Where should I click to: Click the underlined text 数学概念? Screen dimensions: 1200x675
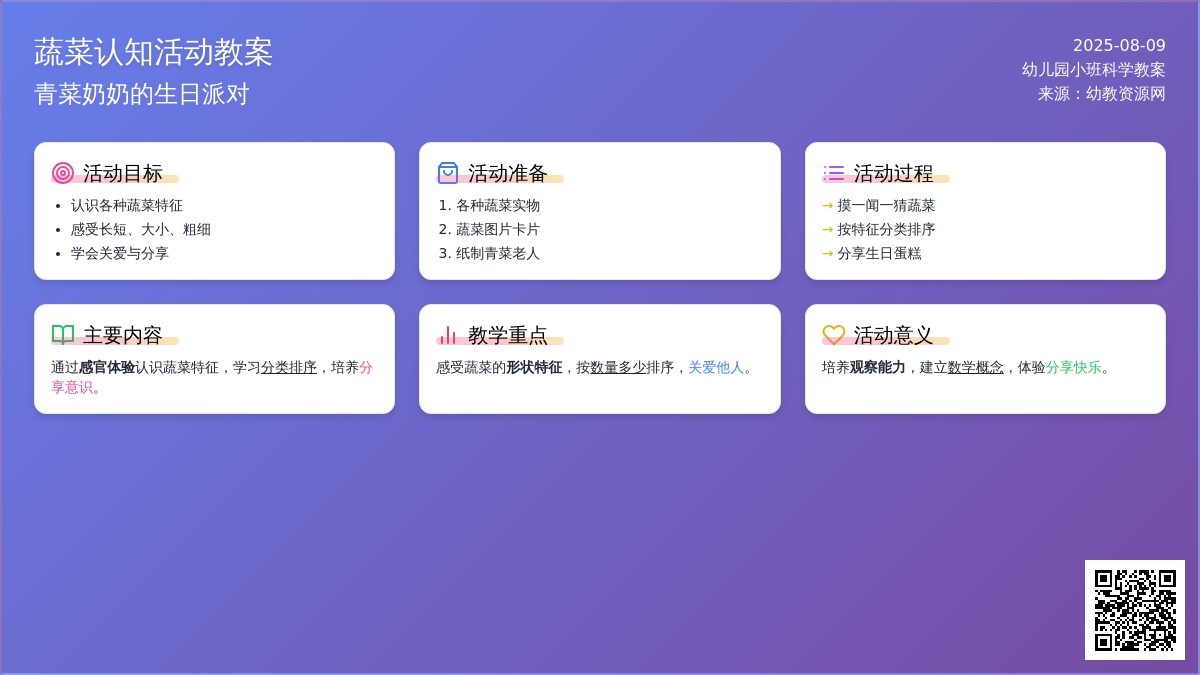coord(976,367)
